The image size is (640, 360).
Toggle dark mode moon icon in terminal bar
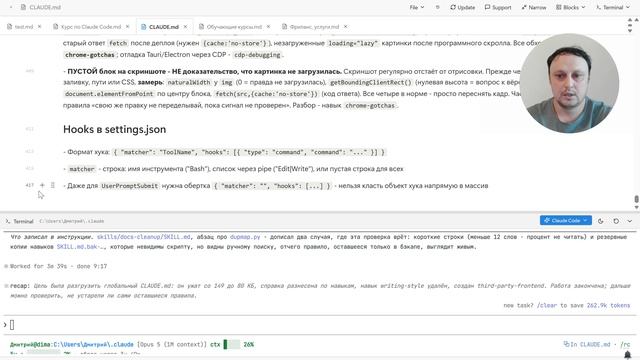[x=600, y=221]
